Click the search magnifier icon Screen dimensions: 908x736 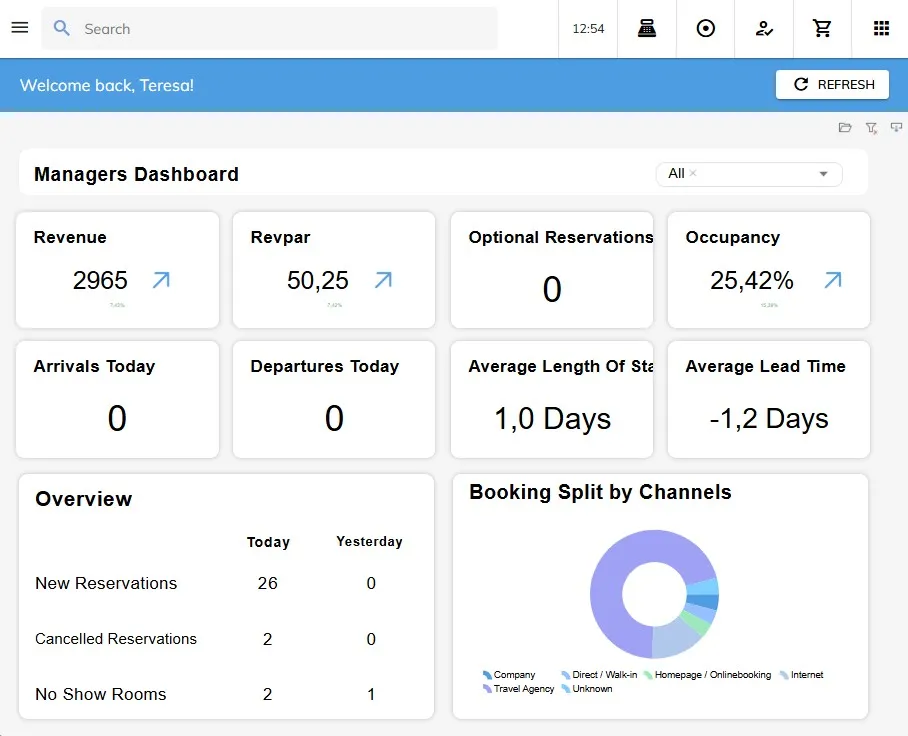point(61,28)
